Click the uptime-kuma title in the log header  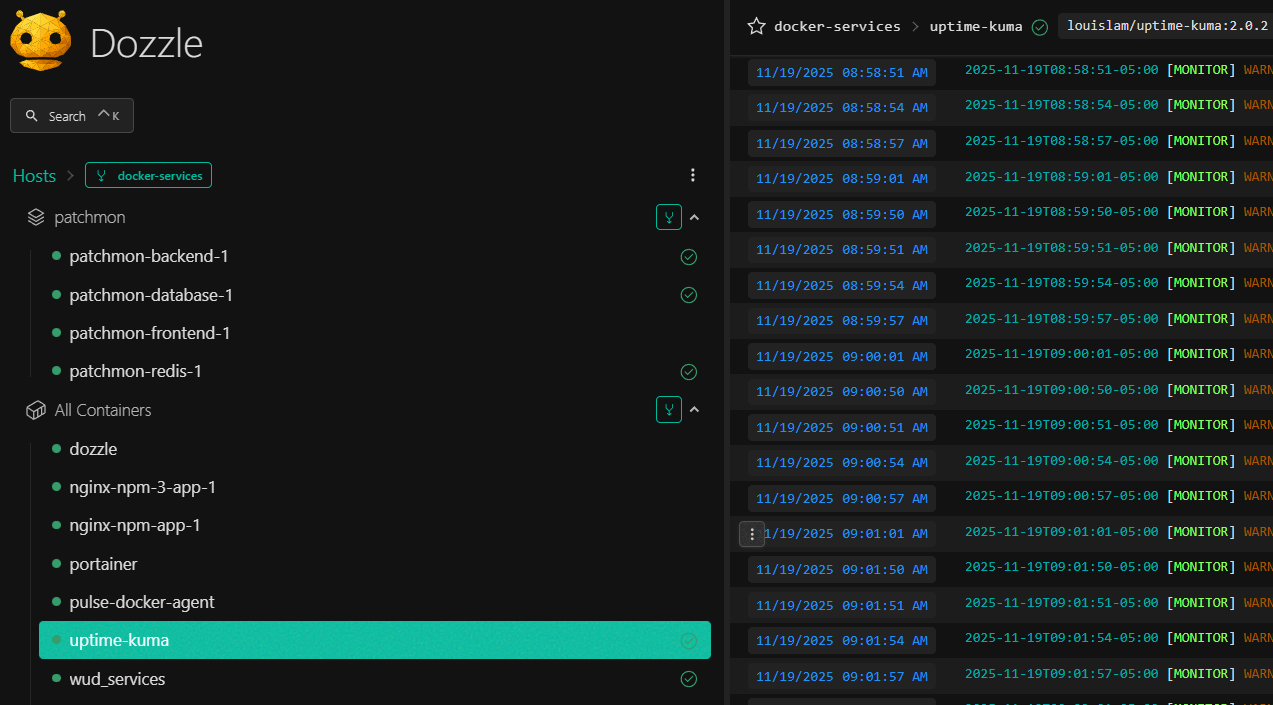click(x=976, y=26)
